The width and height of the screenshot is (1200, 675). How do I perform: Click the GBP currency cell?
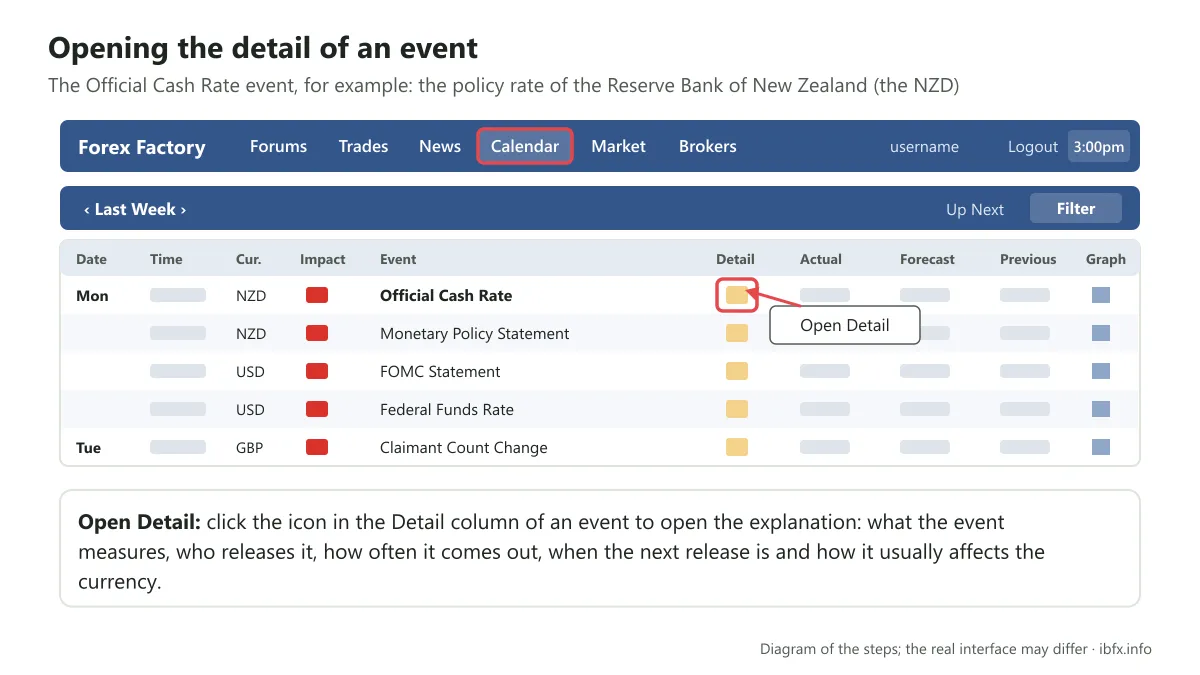[249, 447]
